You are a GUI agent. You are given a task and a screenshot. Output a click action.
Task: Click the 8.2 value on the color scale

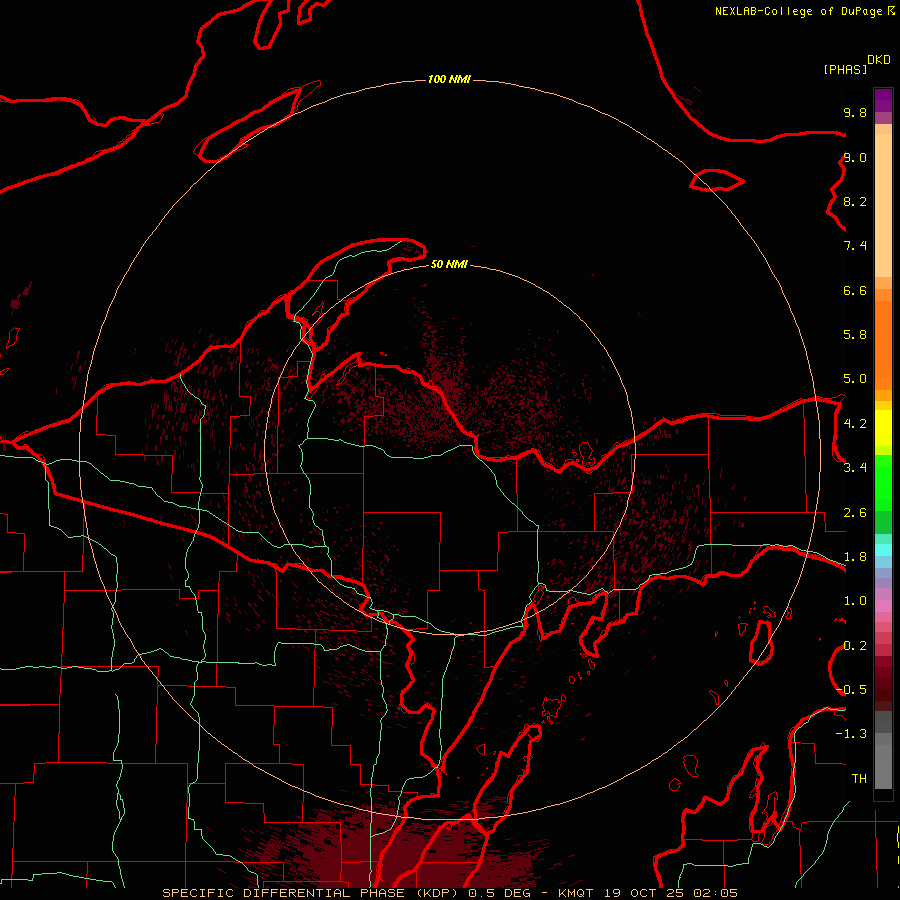coord(855,201)
